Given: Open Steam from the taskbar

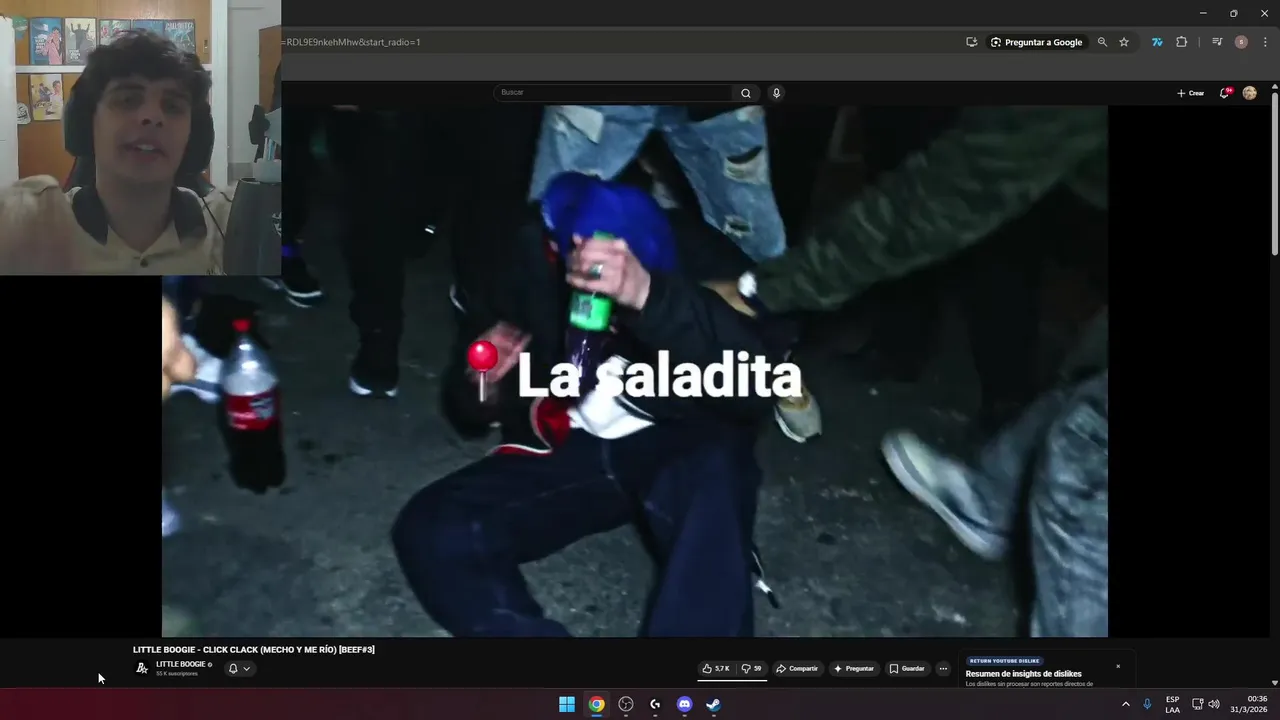Looking at the screenshot, I should (x=713, y=704).
